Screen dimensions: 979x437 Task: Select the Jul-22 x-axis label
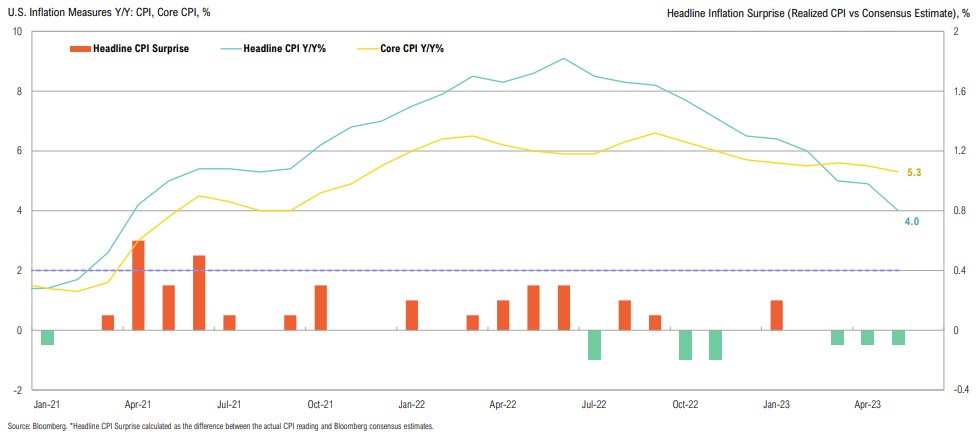pos(594,405)
